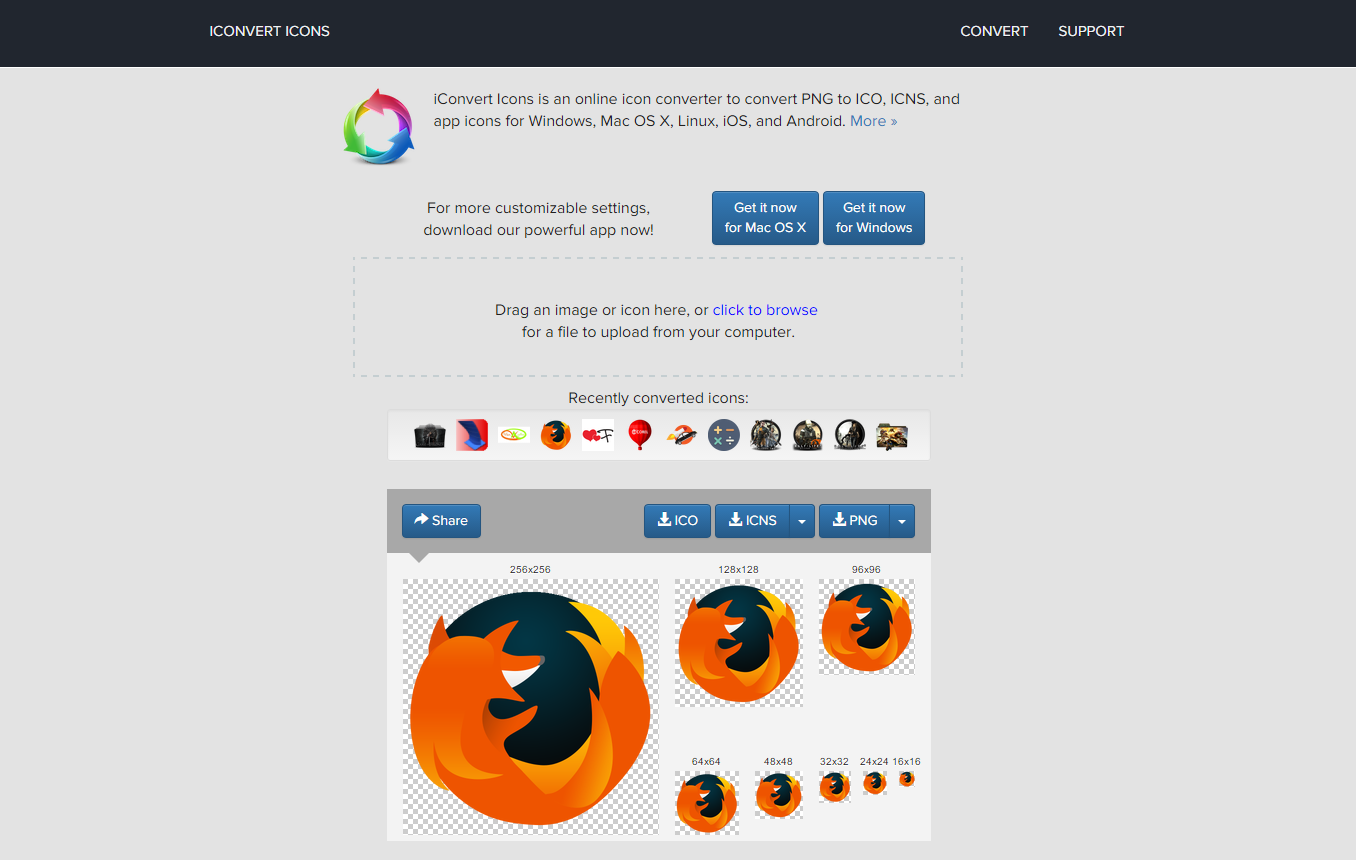The image size is (1356, 860).
Task: Click the rocket skateboard icon
Action: [681, 435]
